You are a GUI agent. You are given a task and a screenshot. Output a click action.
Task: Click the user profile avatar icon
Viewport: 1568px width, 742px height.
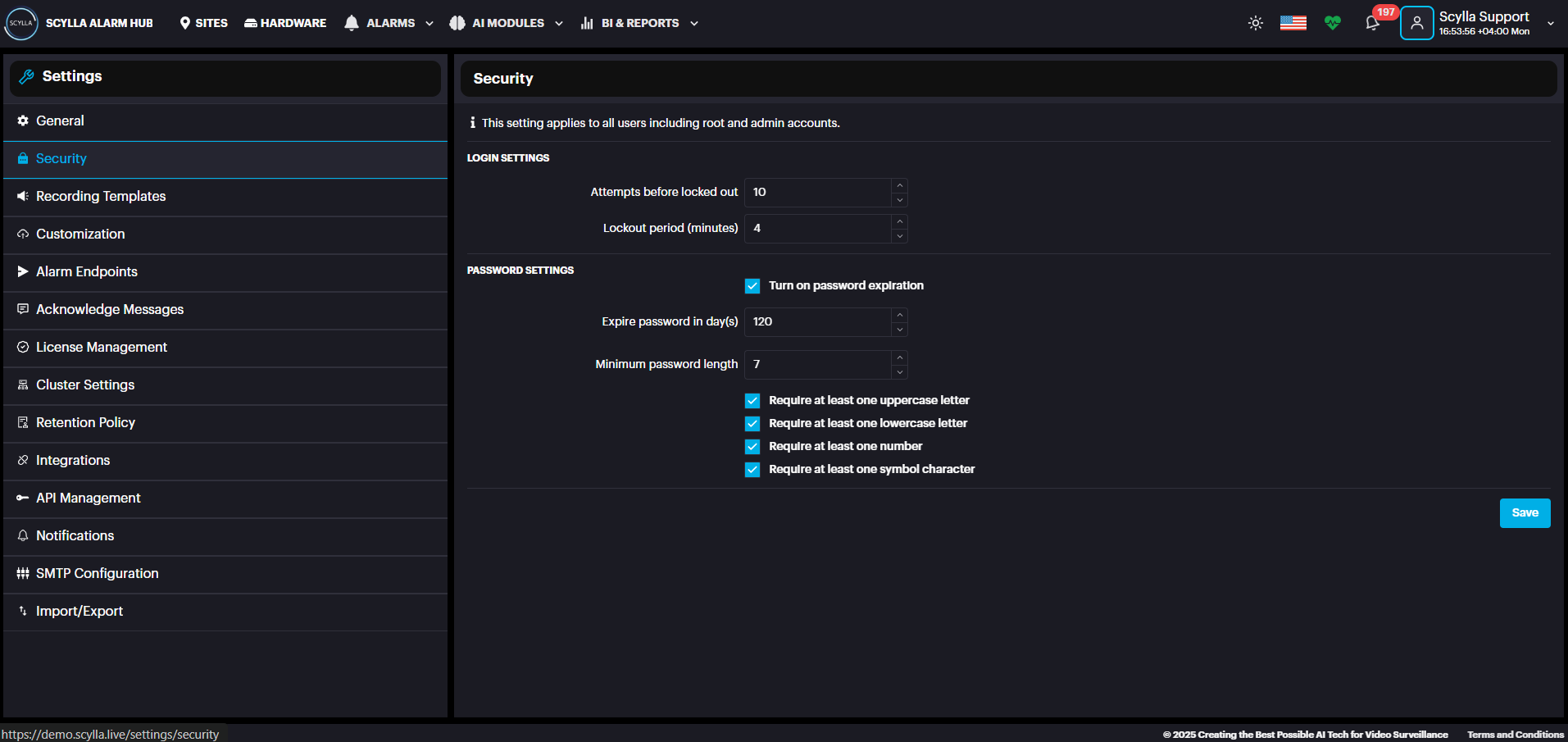[x=1416, y=23]
